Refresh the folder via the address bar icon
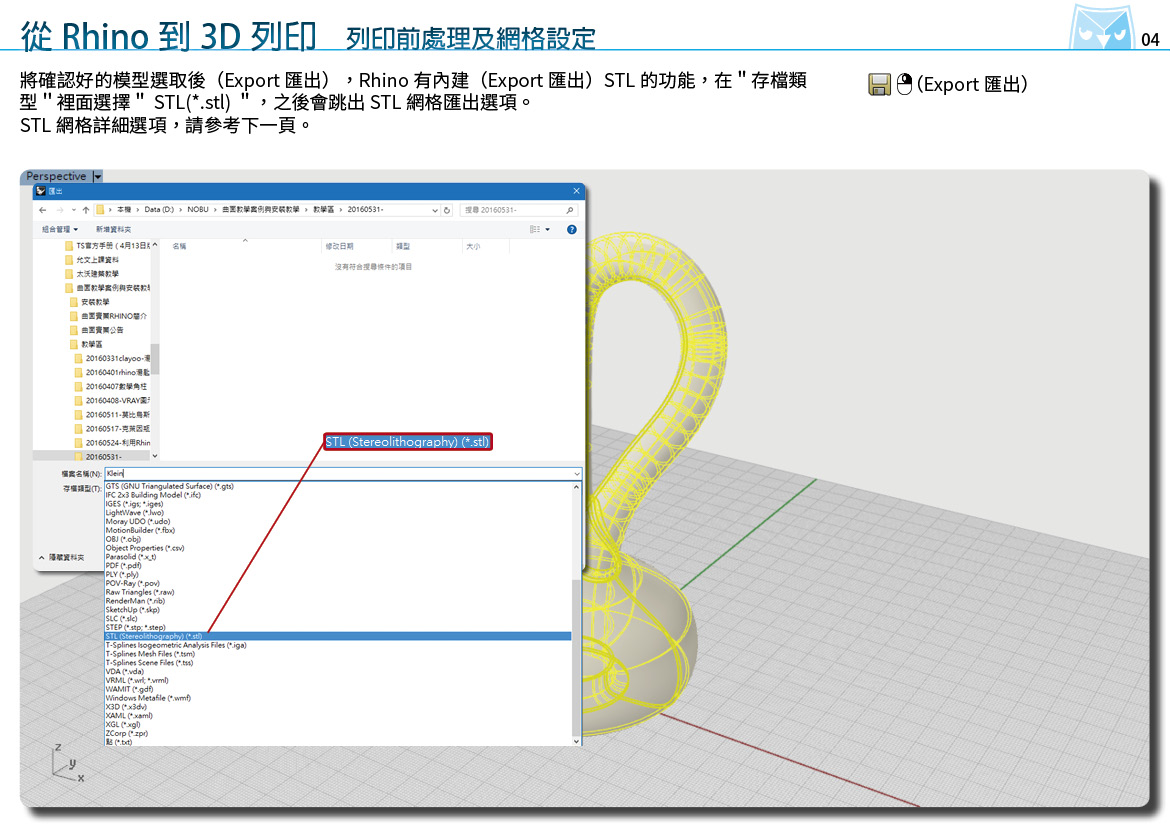 [x=447, y=210]
